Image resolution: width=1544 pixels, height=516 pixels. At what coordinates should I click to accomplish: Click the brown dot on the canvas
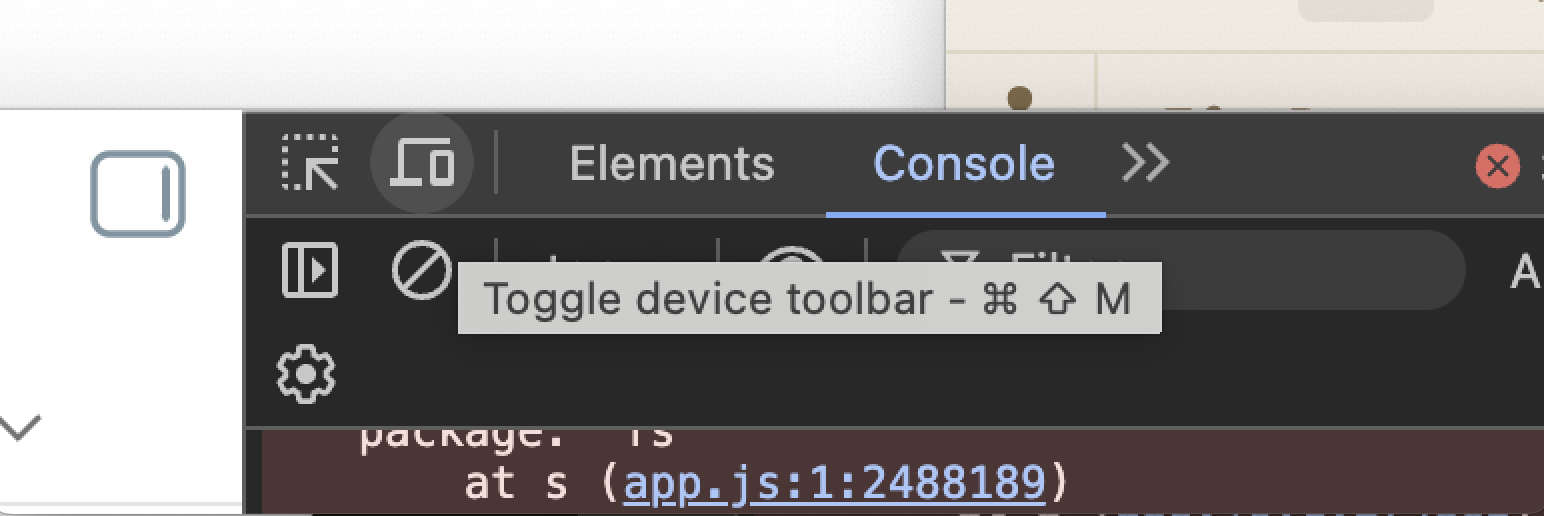click(1019, 98)
